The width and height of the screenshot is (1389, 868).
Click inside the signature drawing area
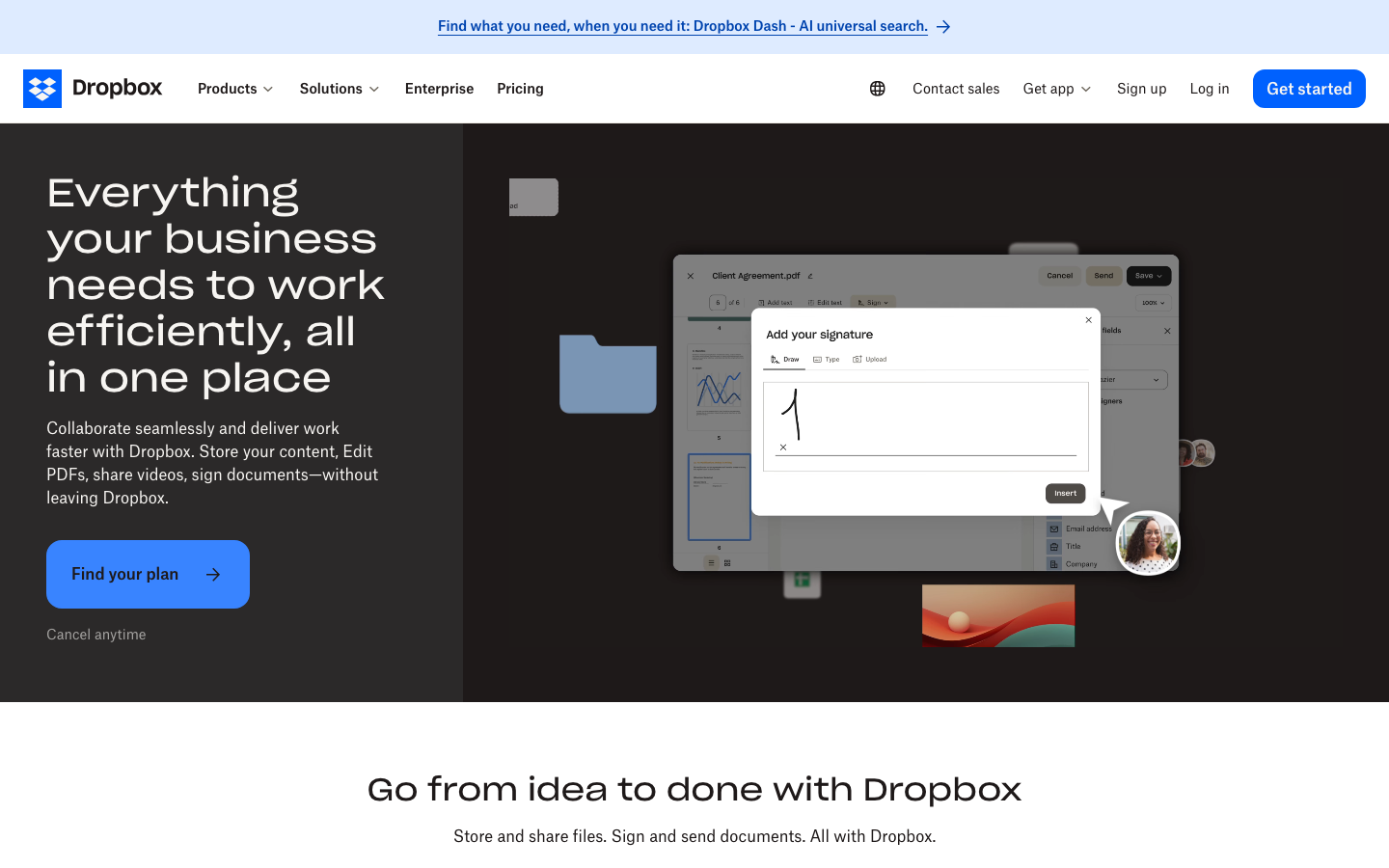(x=926, y=426)
